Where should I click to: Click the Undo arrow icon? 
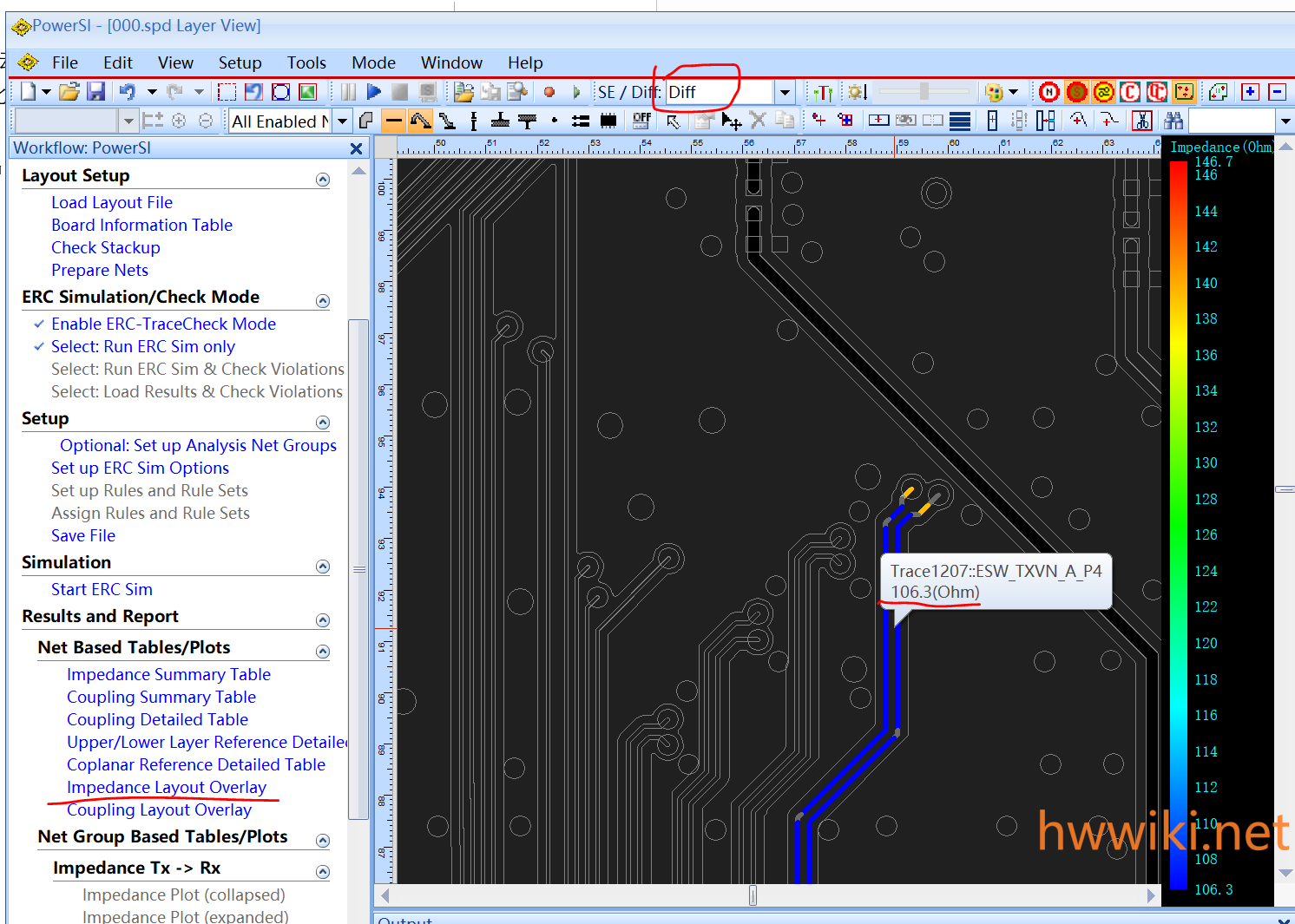point(128,92)
